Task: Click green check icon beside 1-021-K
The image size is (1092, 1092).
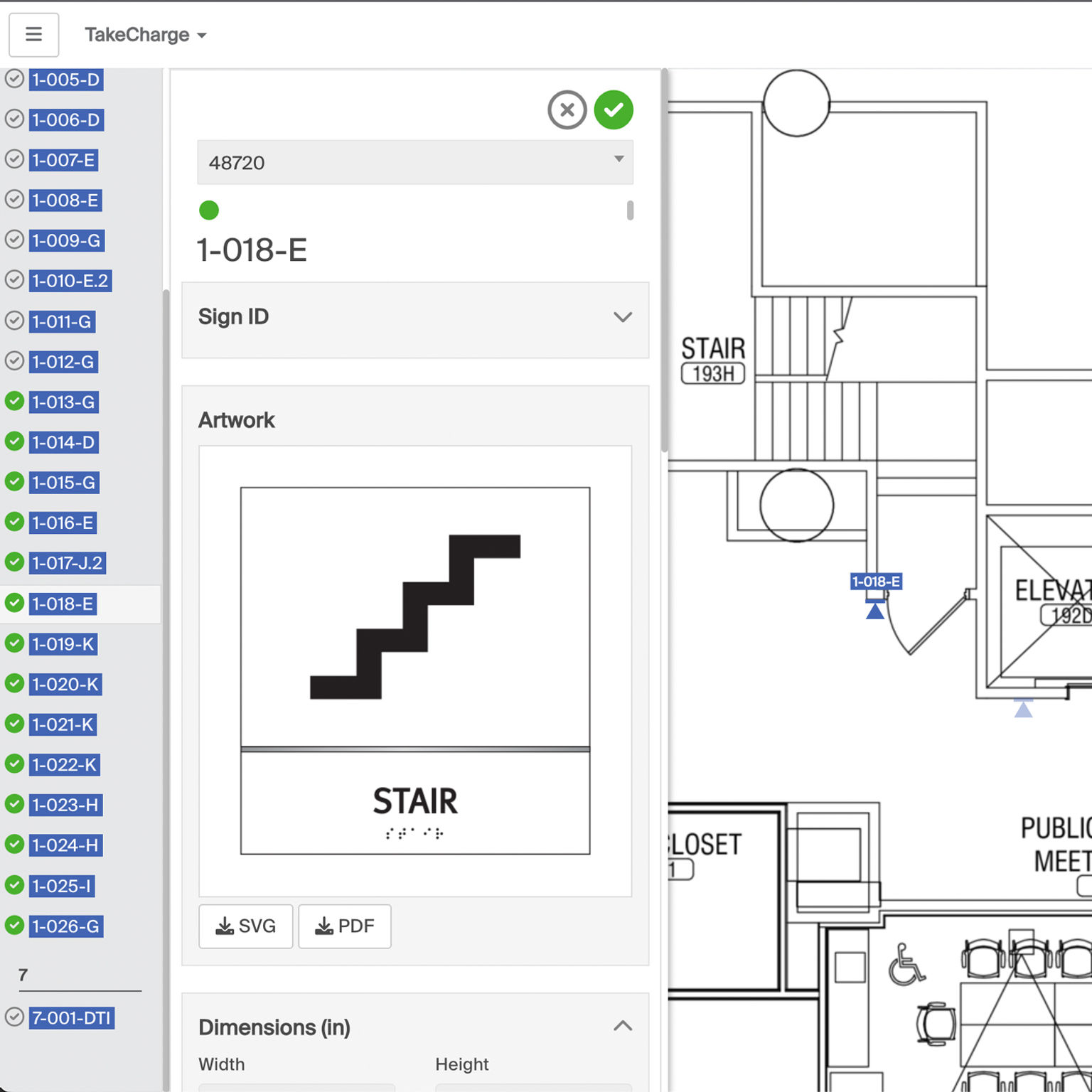Action: coord(14,724)
